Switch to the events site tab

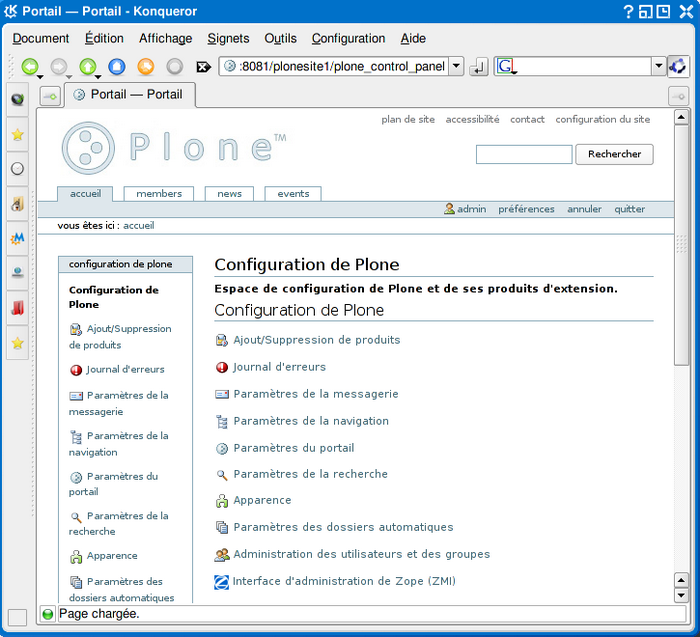click(x=293, y=194)
